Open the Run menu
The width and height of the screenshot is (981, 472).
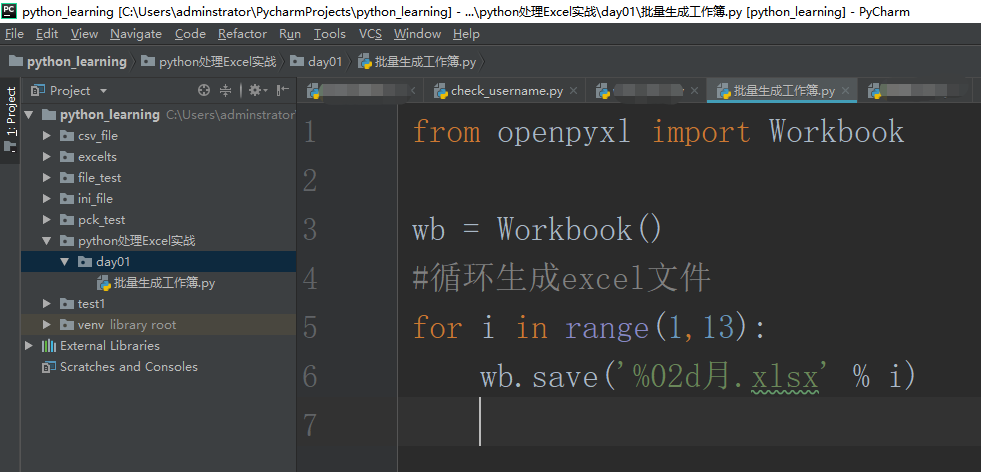[290, 34]
